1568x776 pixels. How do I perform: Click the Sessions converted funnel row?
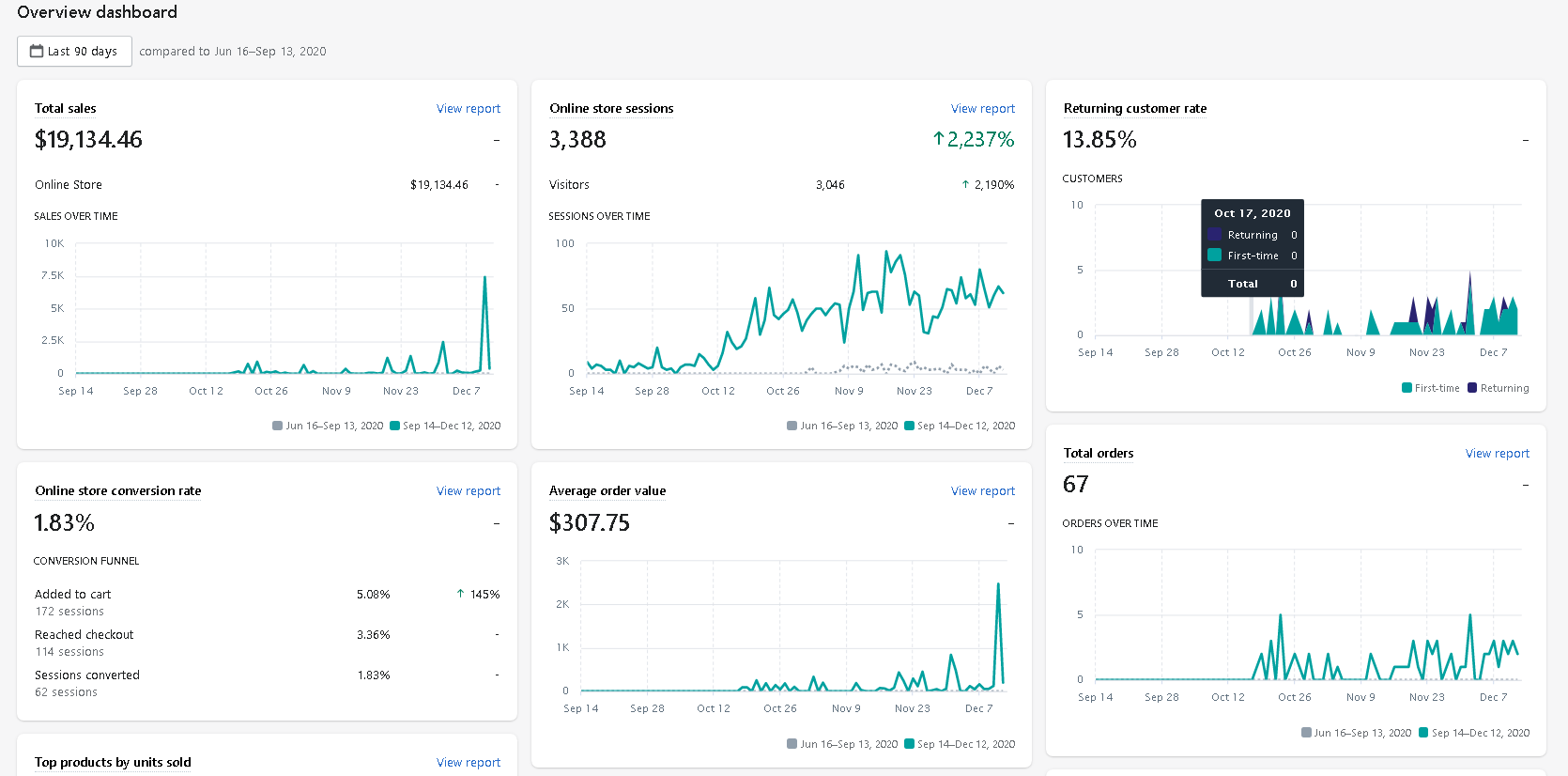click(267, 683)
